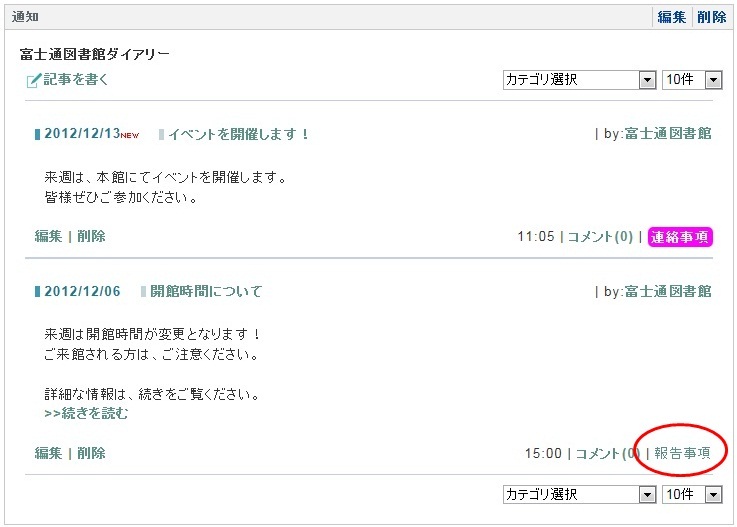Click the magenta 連絡事項 category tag
The height and width of the screenshot is (527, 737).
(680, 237)
